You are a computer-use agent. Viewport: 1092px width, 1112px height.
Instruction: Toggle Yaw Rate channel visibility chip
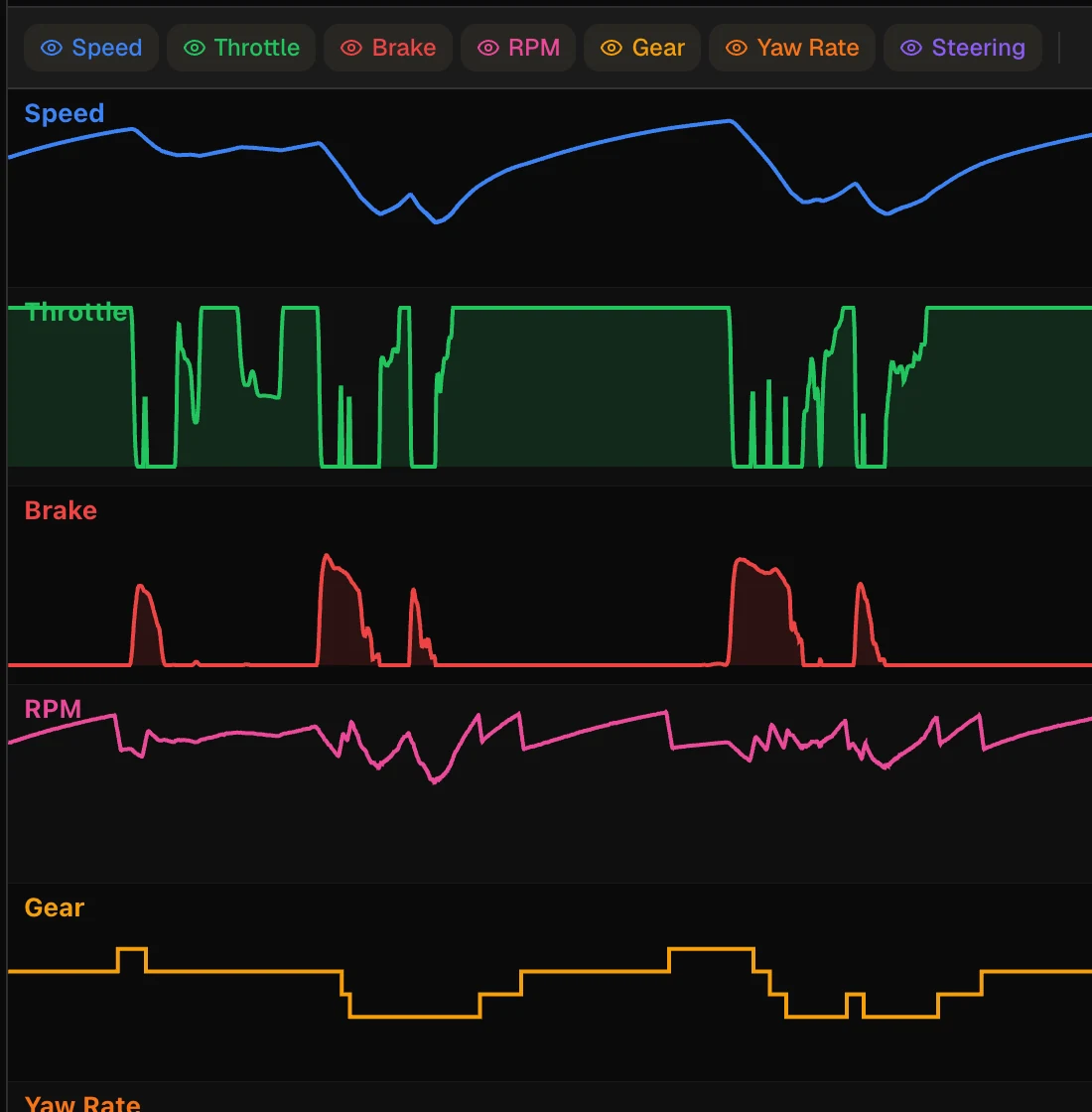[792, 48]
